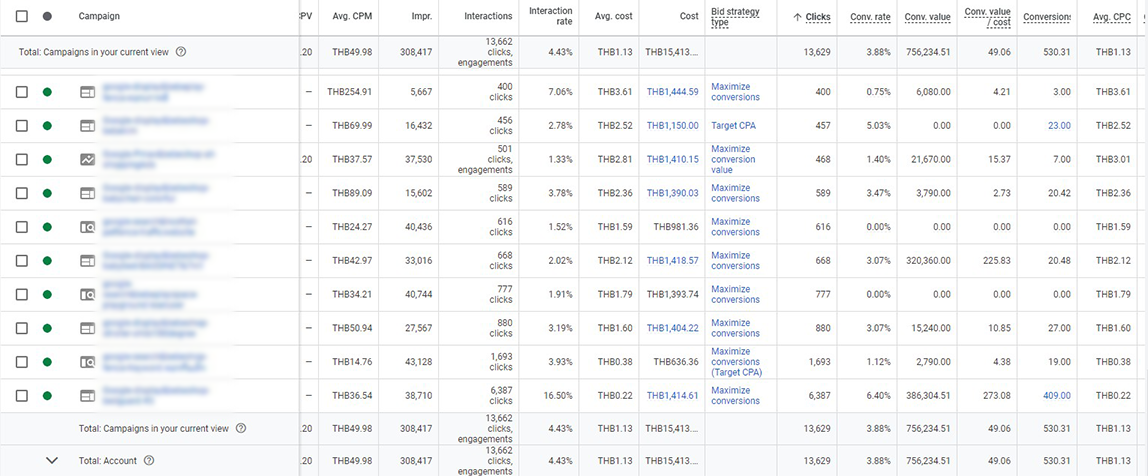1148x476 pixels.
Task: Tick the checkbox for the THB1,390.03 cost row
Action: point(22,193)
